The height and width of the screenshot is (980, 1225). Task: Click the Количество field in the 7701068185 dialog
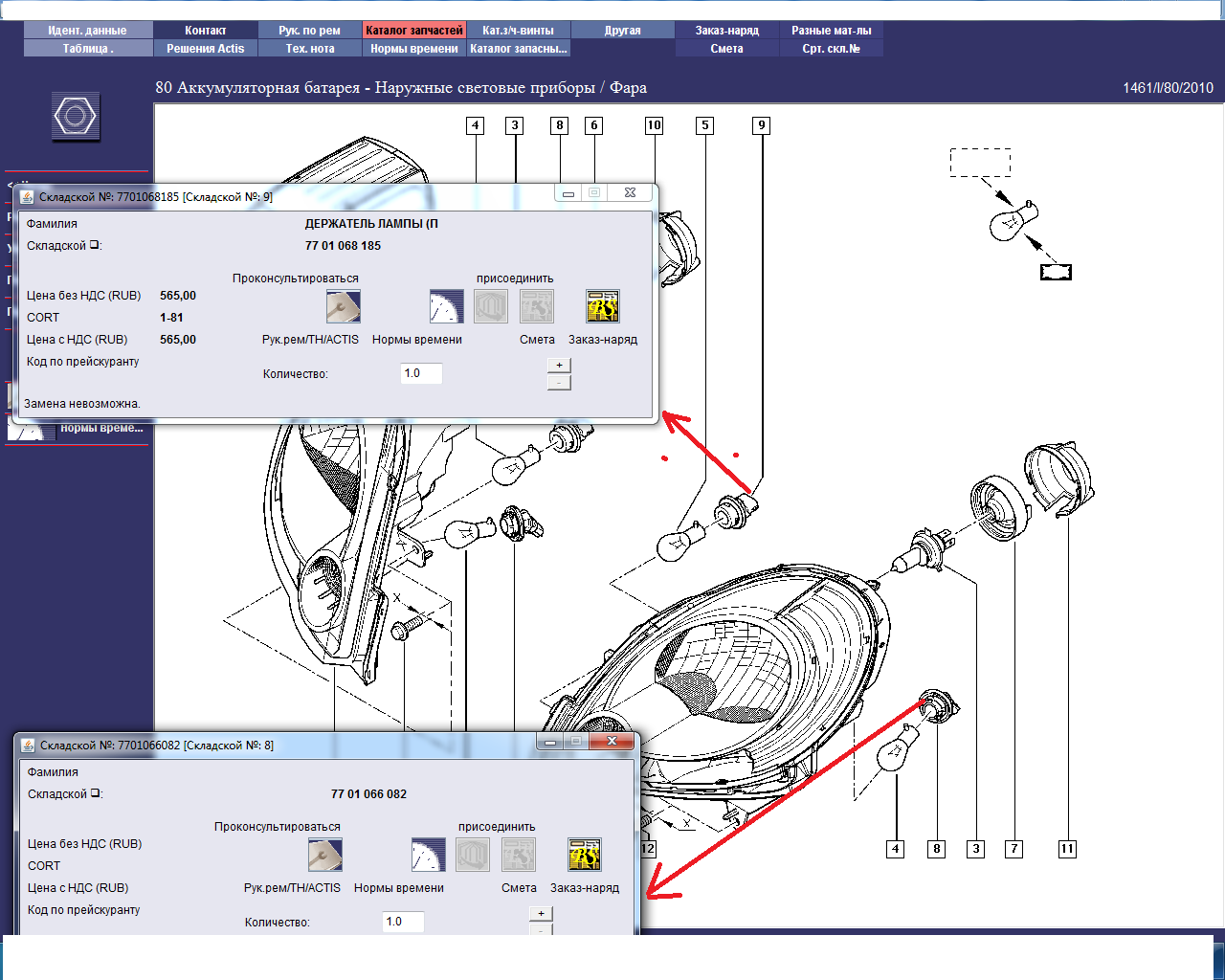point(421,373)
